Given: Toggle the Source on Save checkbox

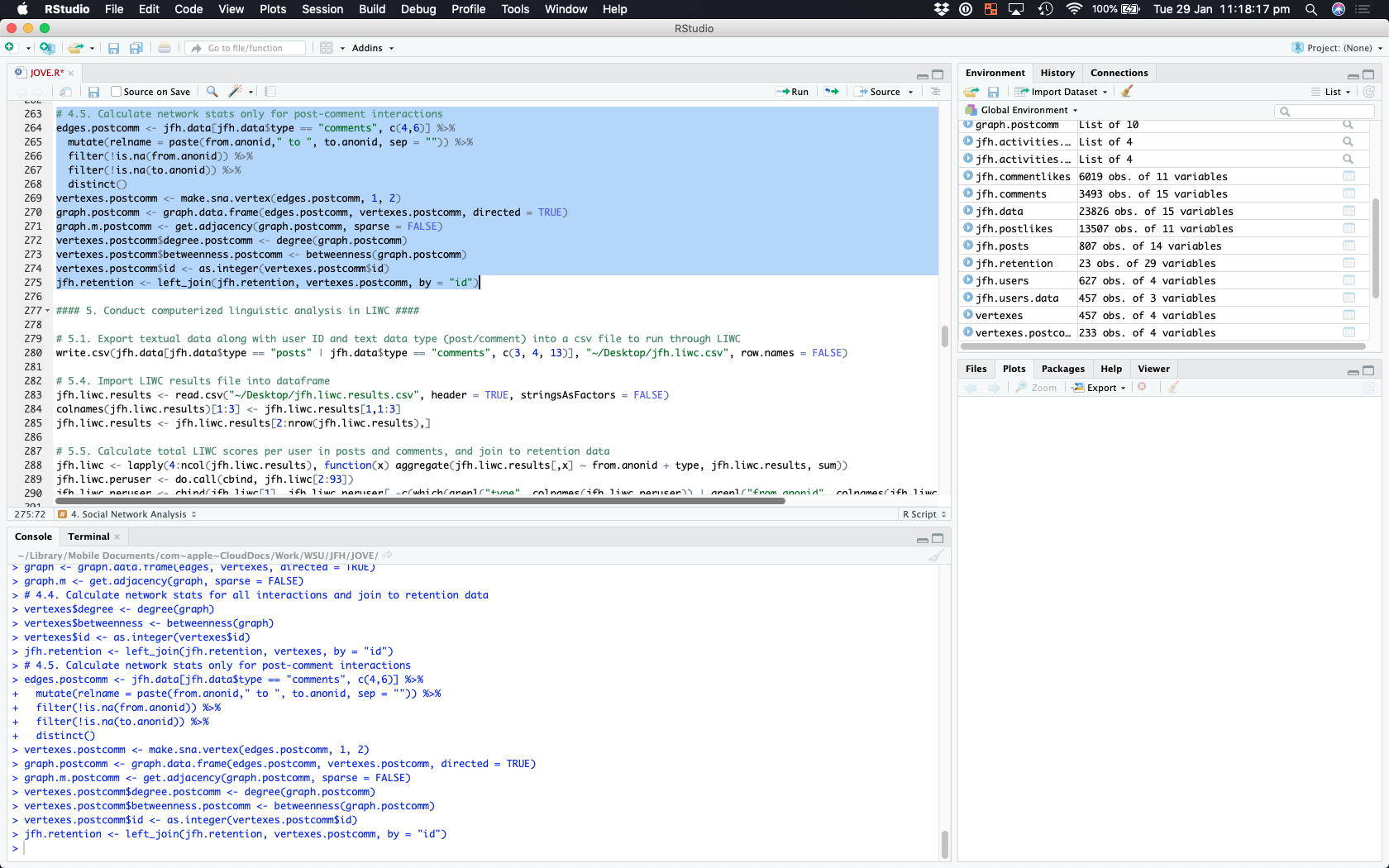Looking at the screenshot, I should coord(117,92).
